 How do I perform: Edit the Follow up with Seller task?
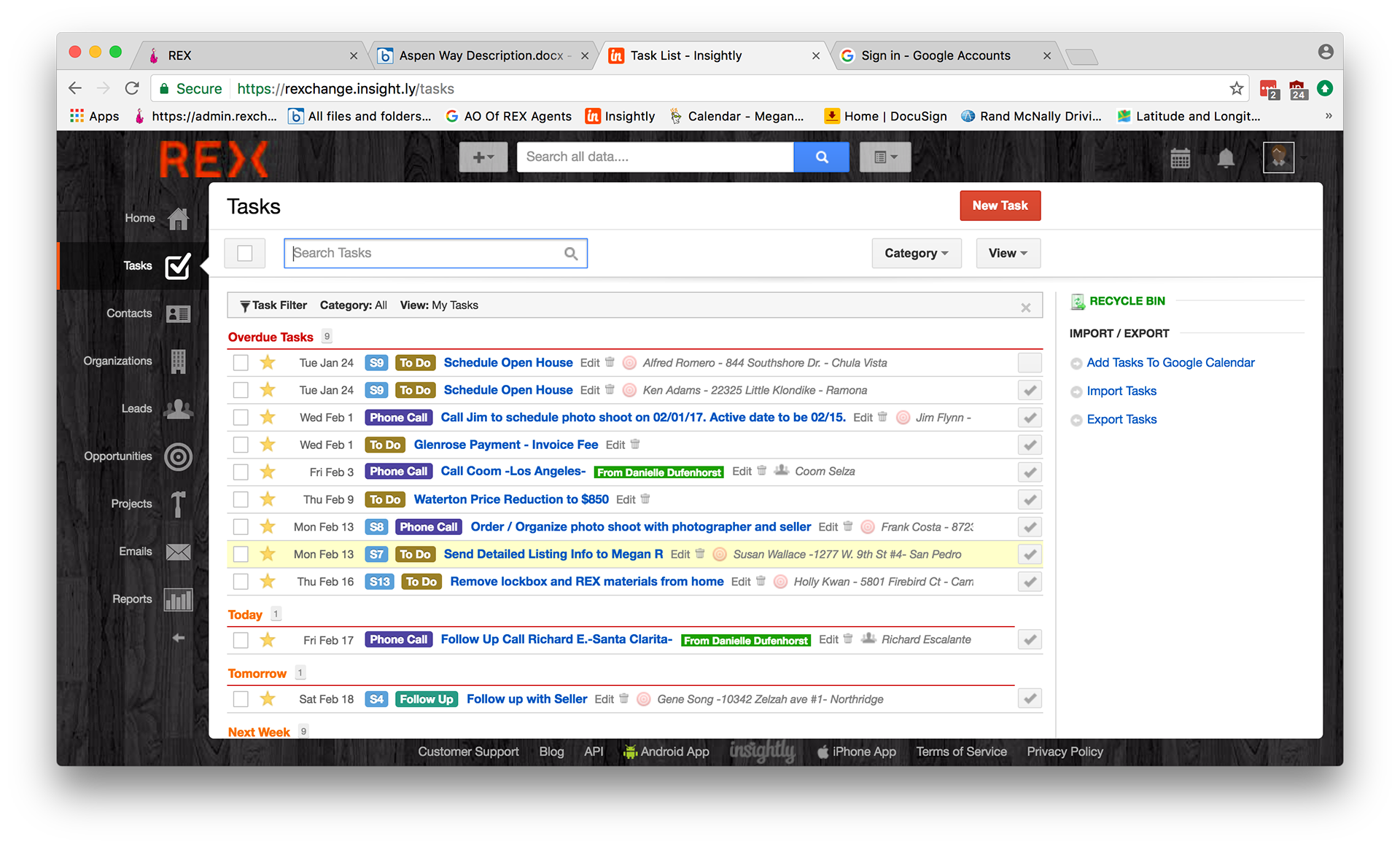click(x=604, y=699)
